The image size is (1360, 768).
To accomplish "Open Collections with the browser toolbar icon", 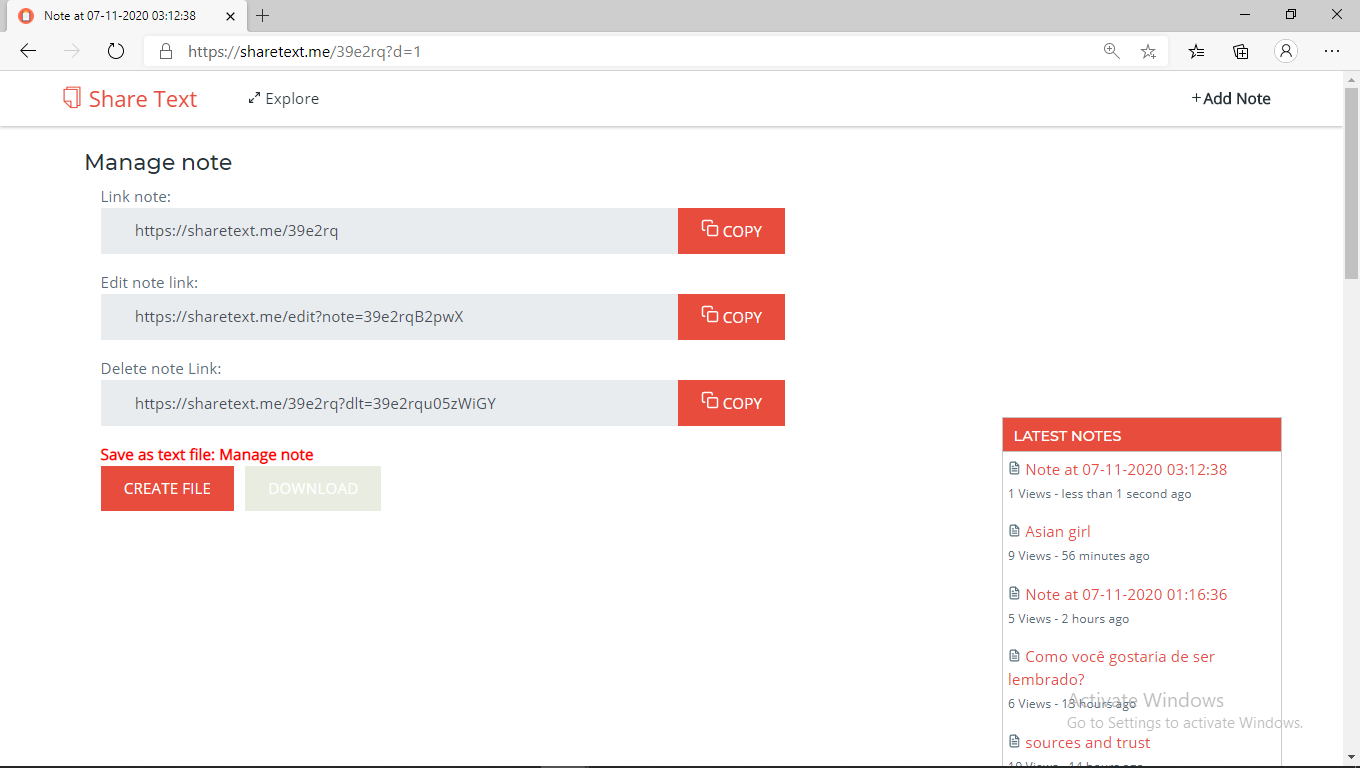I will (x=1240, y=51).
